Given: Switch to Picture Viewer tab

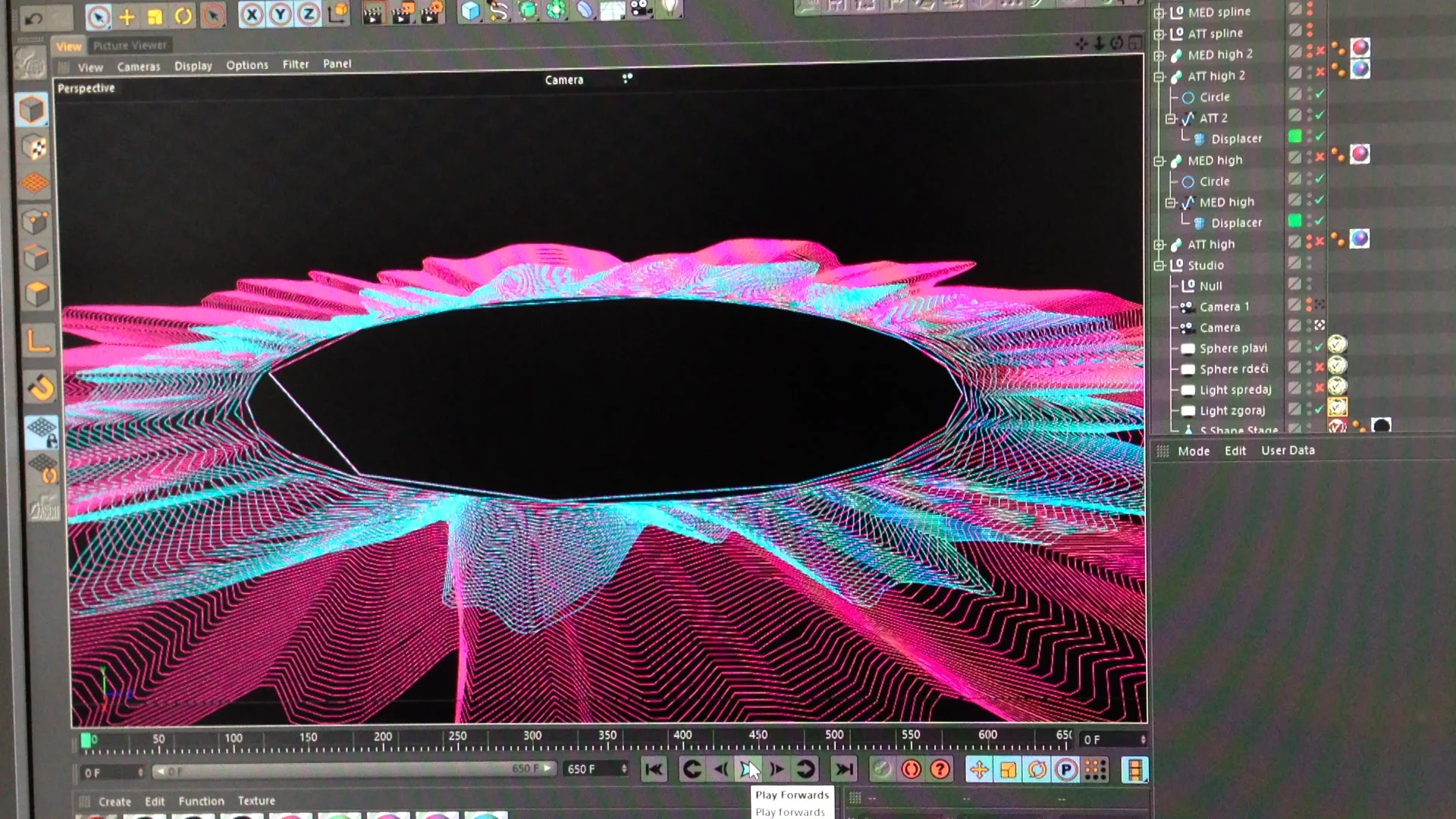Looking at the screenshot, I should (x=130, y=45).
